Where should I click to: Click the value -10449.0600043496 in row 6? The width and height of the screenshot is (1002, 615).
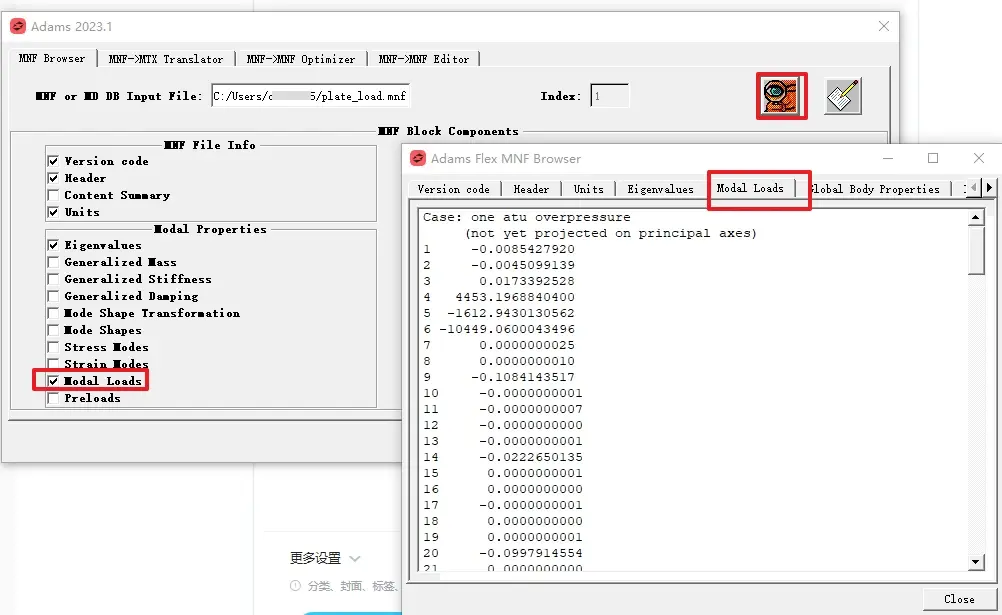click(x=507, y=329)
